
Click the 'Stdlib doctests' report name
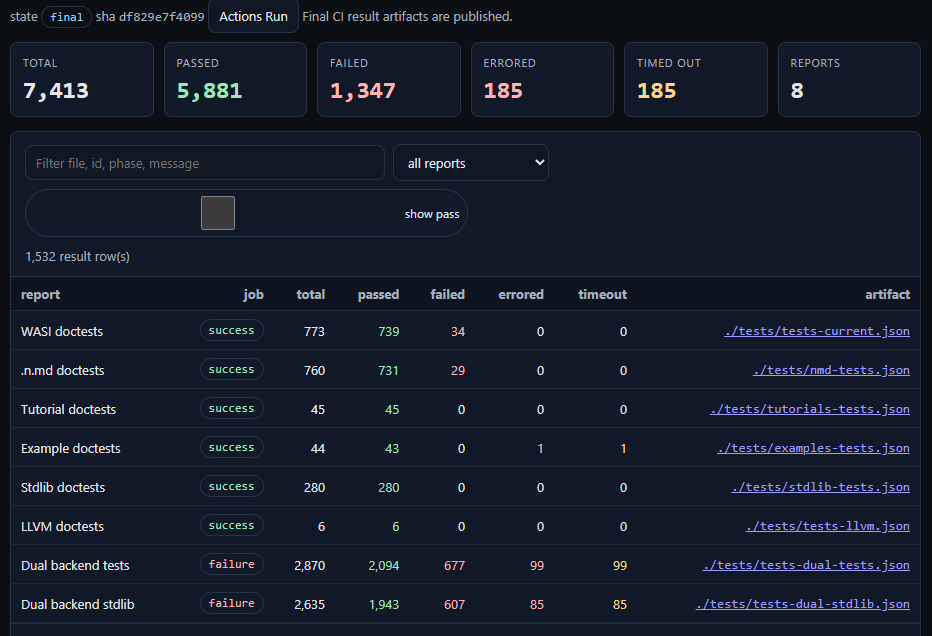tap(63, 488)
